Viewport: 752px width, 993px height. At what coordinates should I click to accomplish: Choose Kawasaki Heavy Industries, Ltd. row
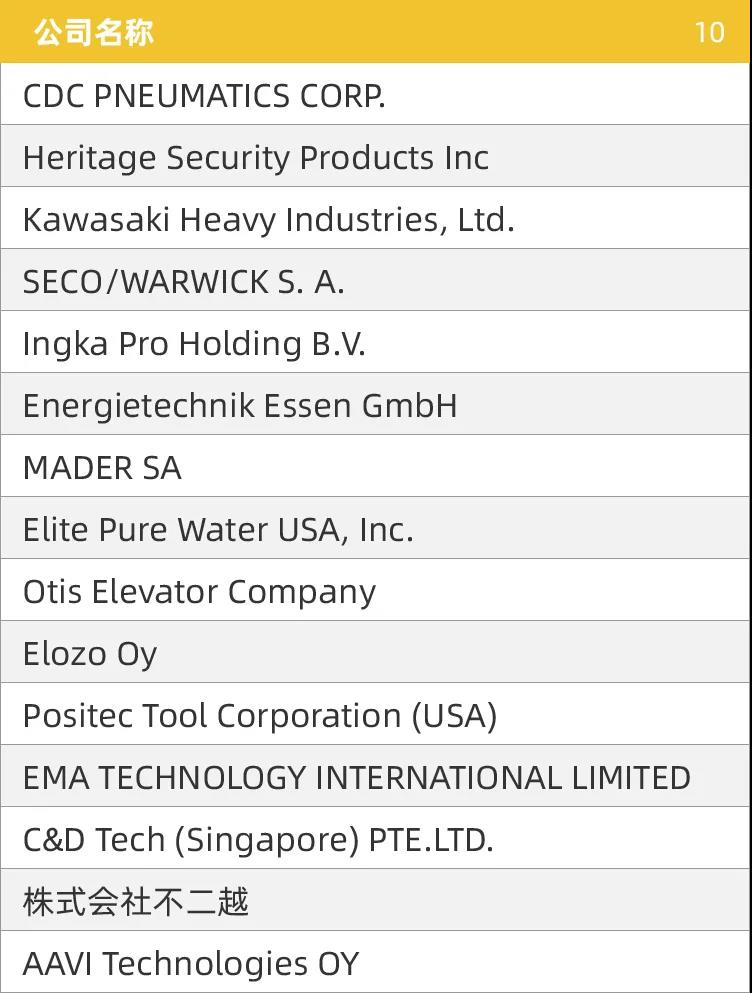(x=376, y=218)
